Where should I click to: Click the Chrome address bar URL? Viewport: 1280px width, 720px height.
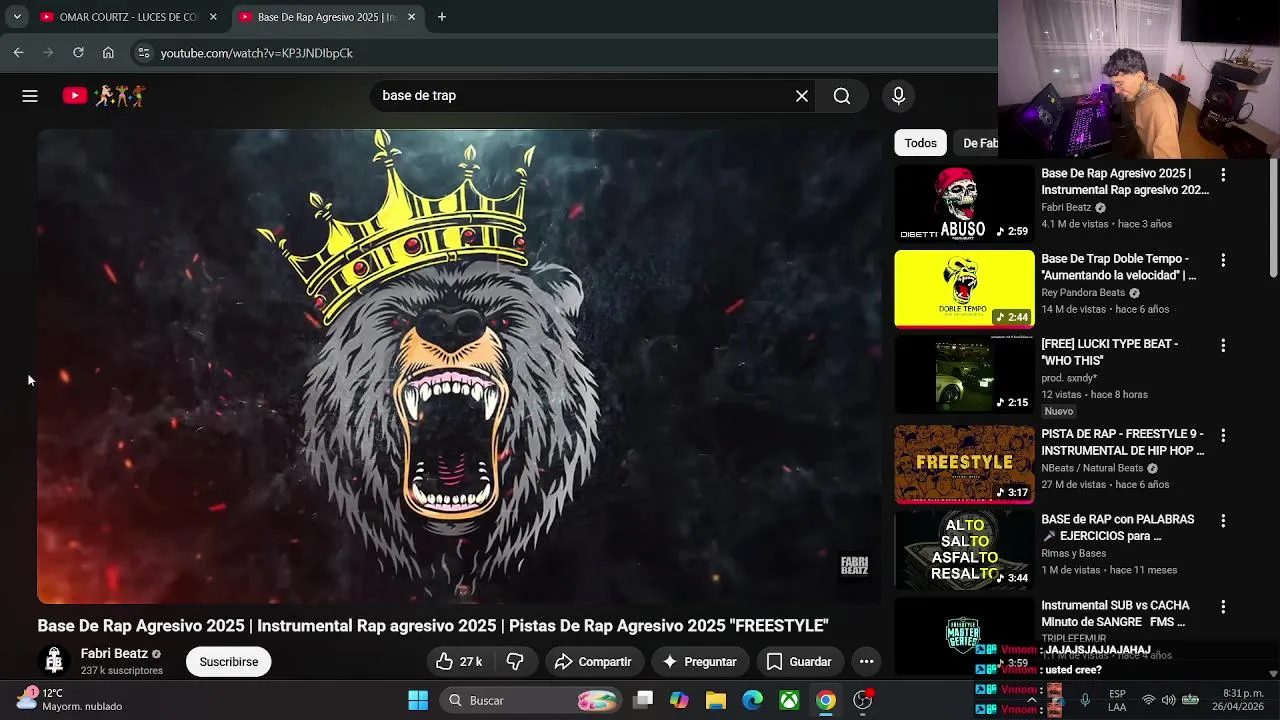257,53
